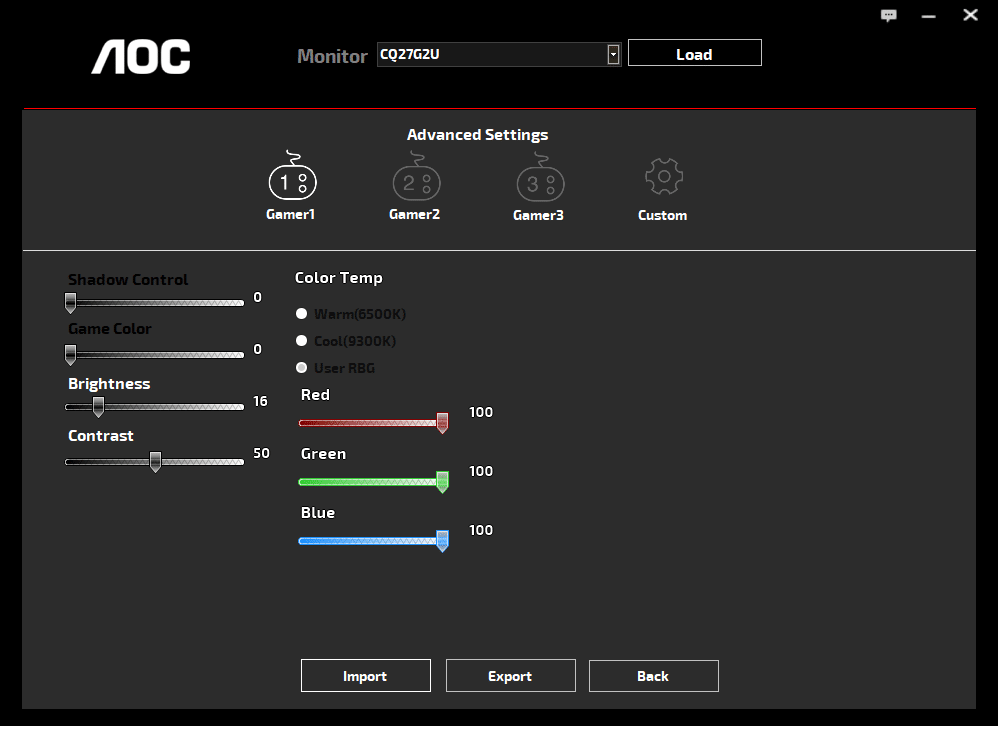Image resolution: width=1000 pixels, height=729 pixels.
Task: Minimize the AOC window
Action: point(929,15)
